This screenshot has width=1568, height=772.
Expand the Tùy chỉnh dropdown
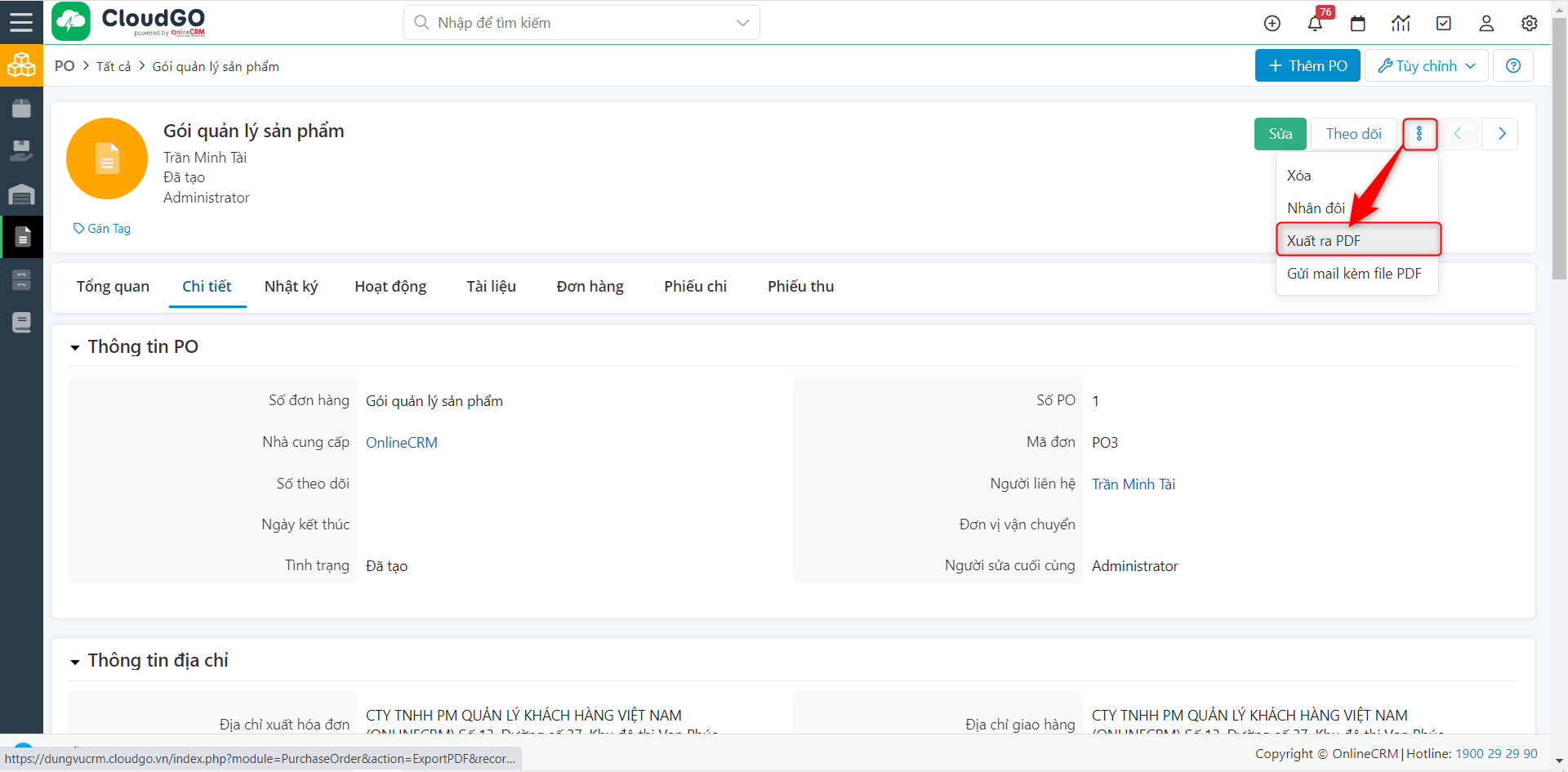click(1427, 66)
